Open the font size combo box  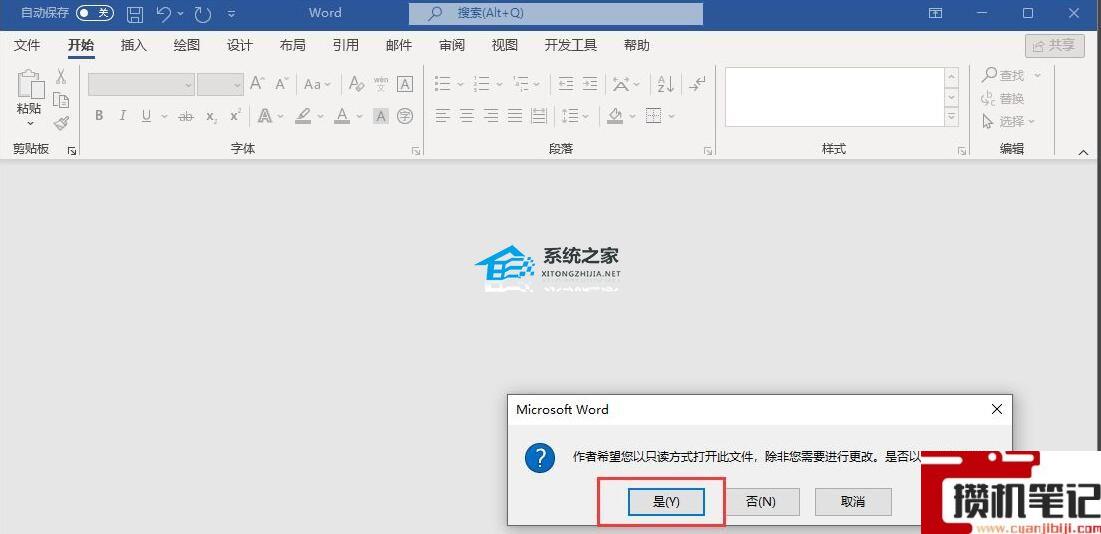tap(220, 84)
